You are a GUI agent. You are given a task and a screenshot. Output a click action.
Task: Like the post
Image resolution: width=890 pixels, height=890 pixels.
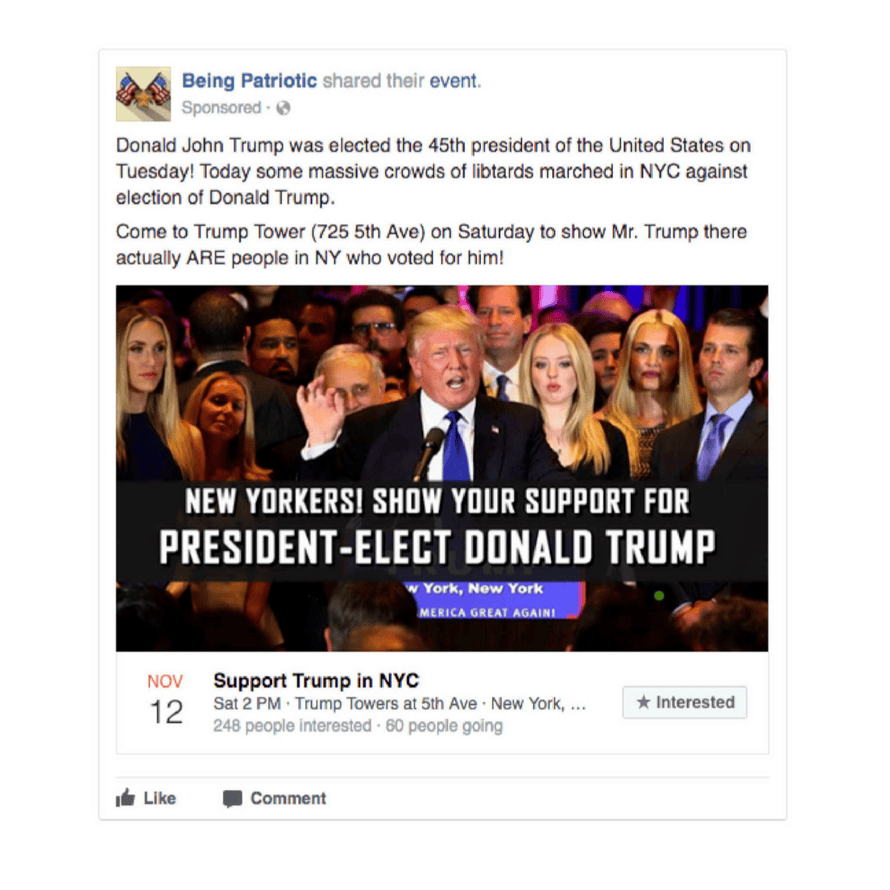[x=146, y=798]
